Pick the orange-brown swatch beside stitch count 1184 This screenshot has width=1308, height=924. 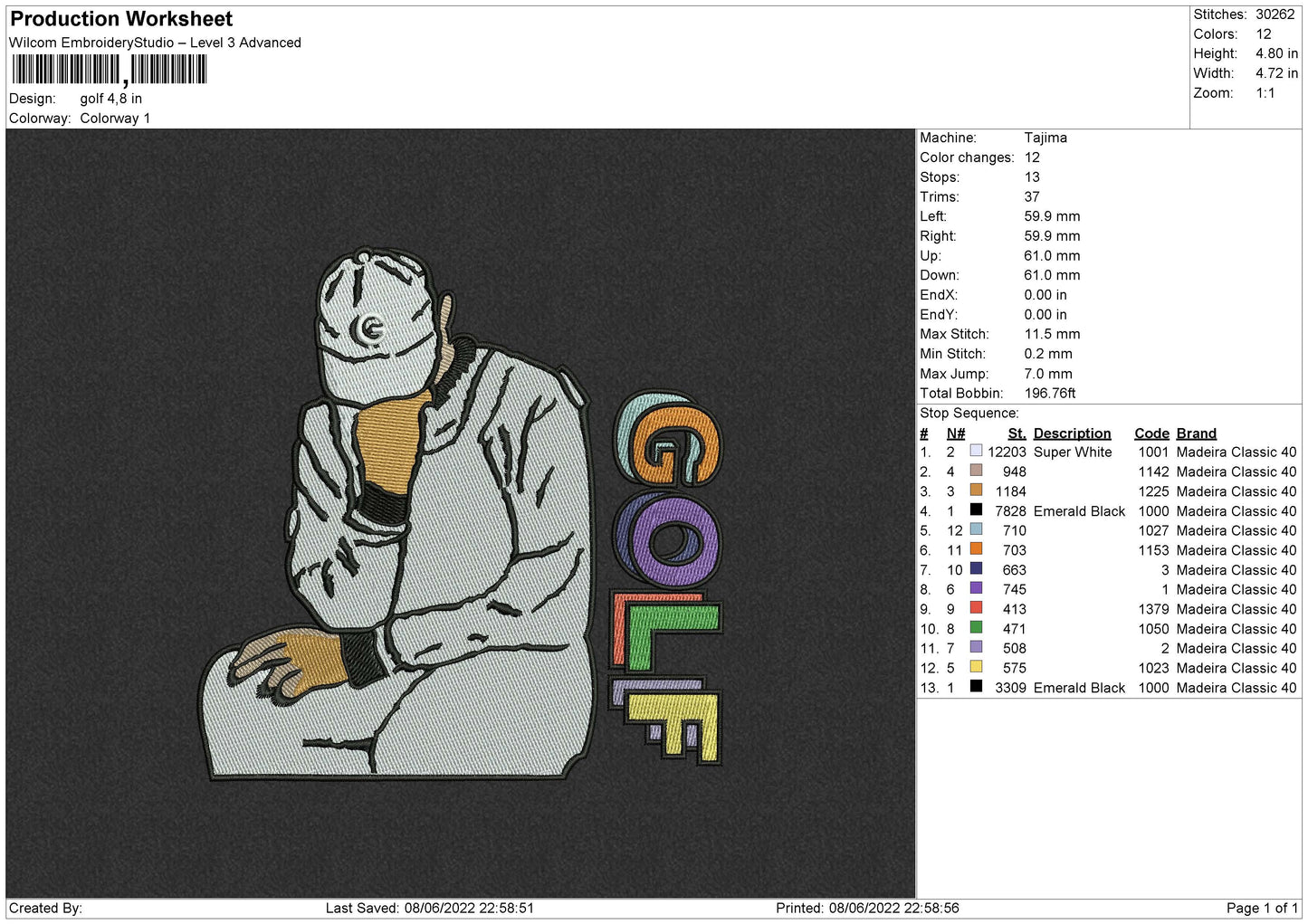(976, 491)
